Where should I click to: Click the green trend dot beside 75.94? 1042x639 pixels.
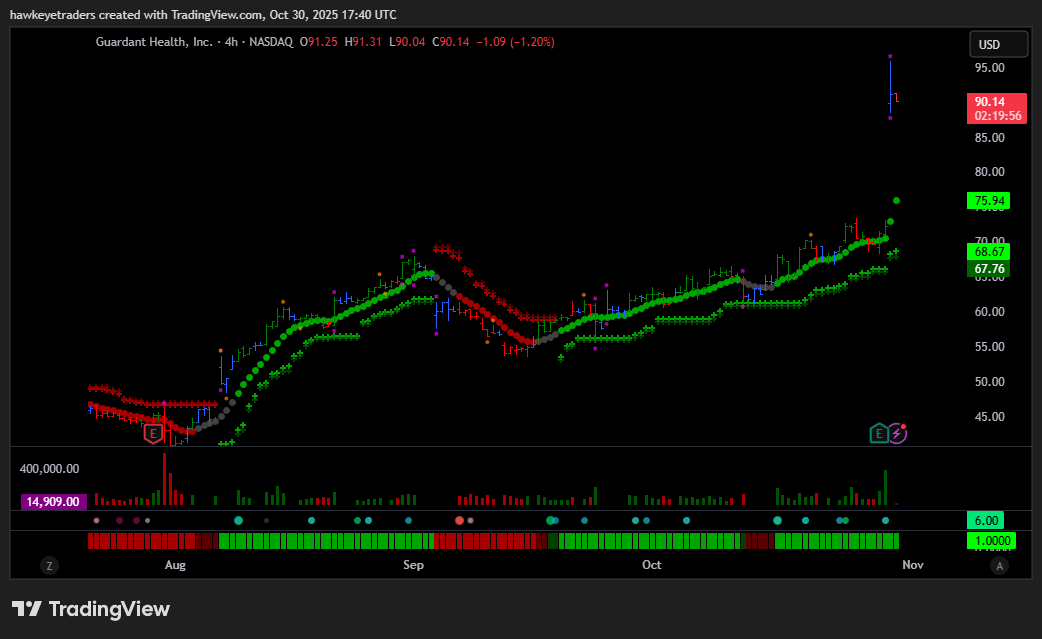[896, 201]
